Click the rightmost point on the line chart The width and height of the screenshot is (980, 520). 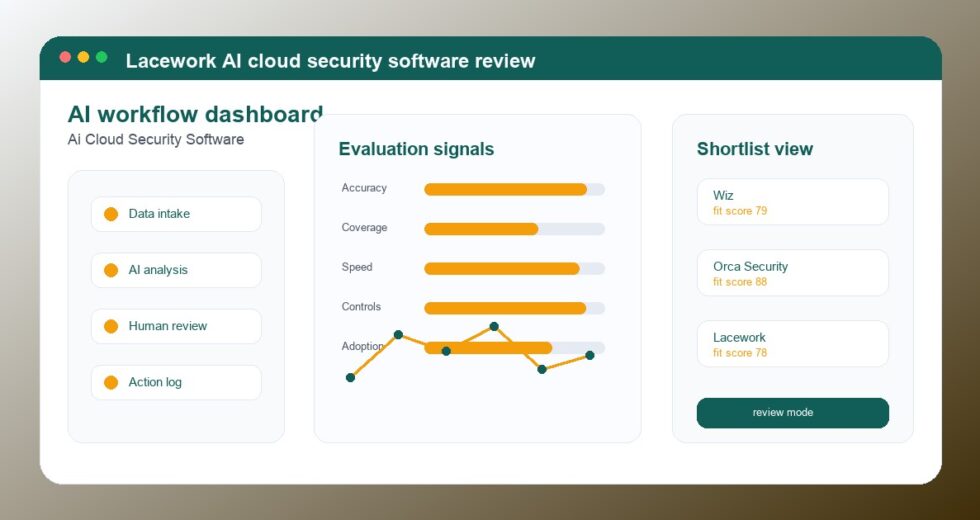click(x=589, y=356)
